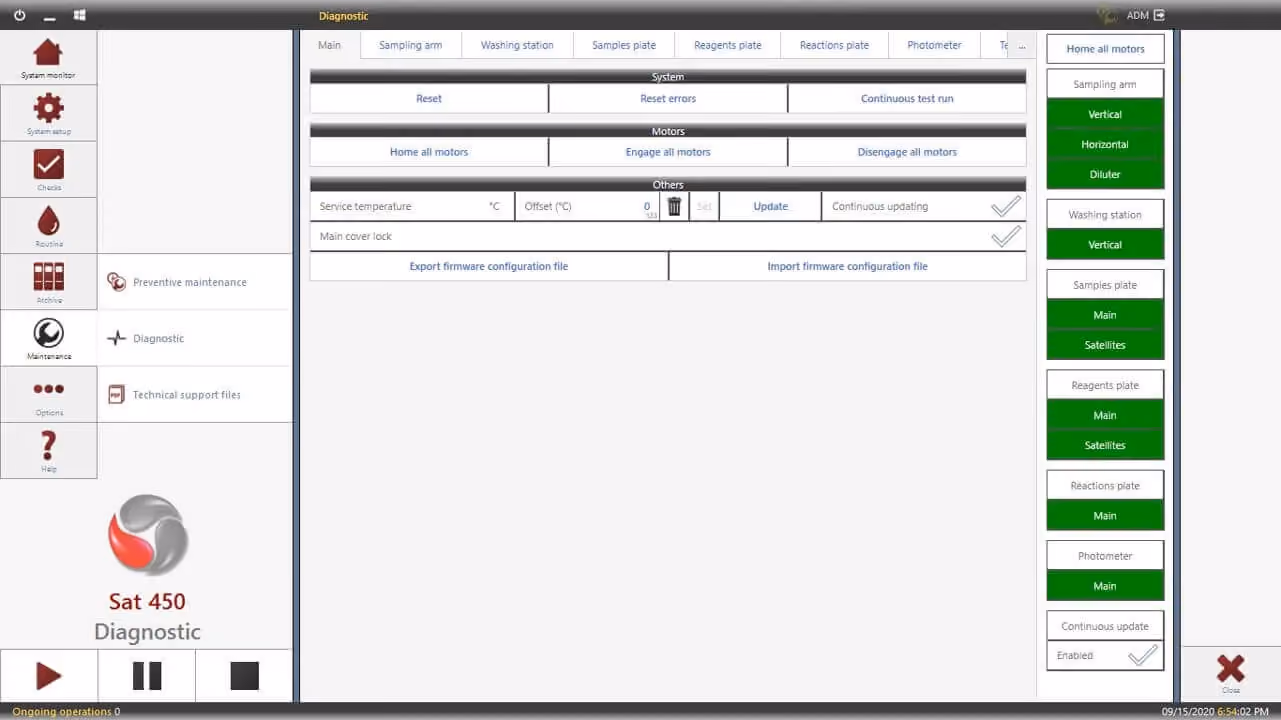Click Reactions plate header in right panel
Screen dimensions: 1281x720
pyautogui.click(x=1105, y=485)
